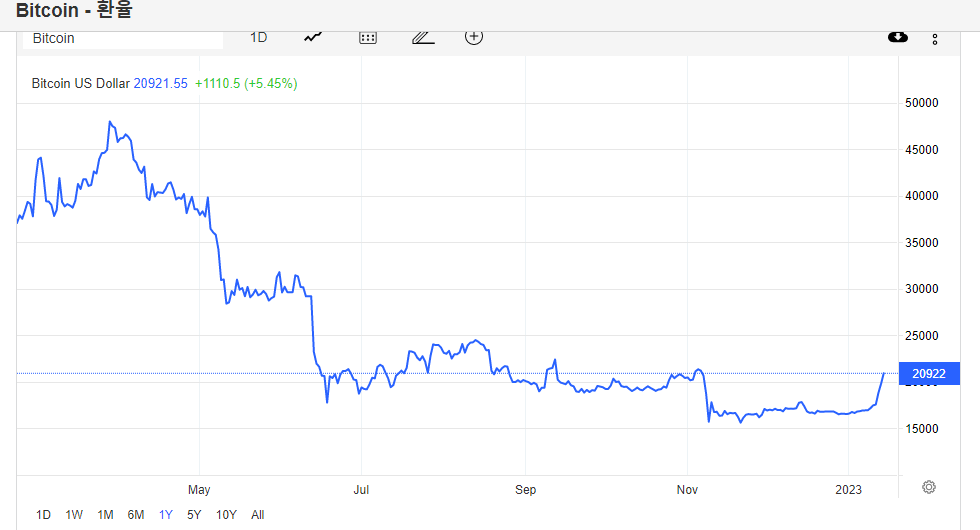Click the 40000 axis label
Screen dimensions: 980x530
tap(921, 196)
